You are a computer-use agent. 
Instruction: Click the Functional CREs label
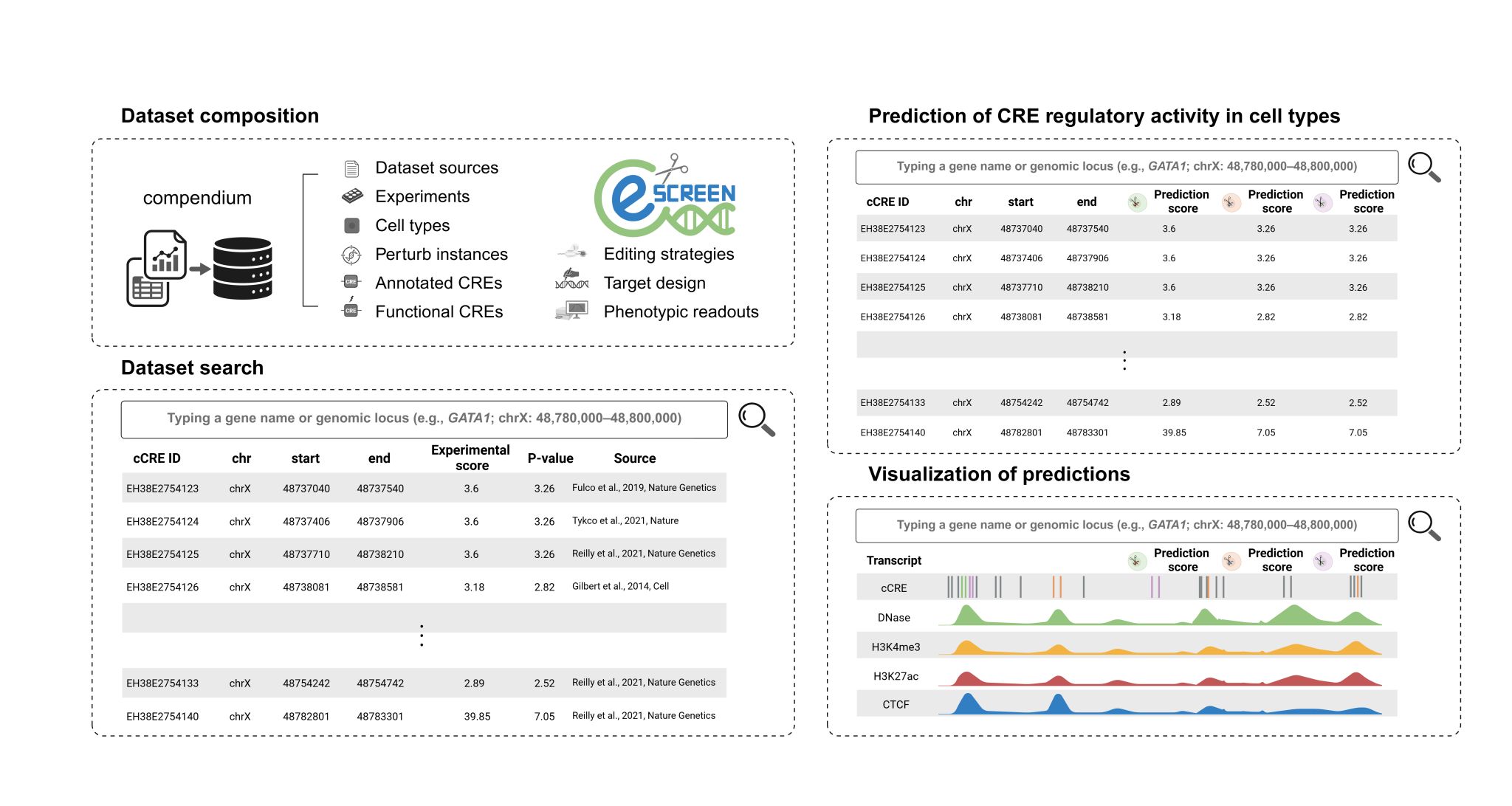click(x=439, y=311)
